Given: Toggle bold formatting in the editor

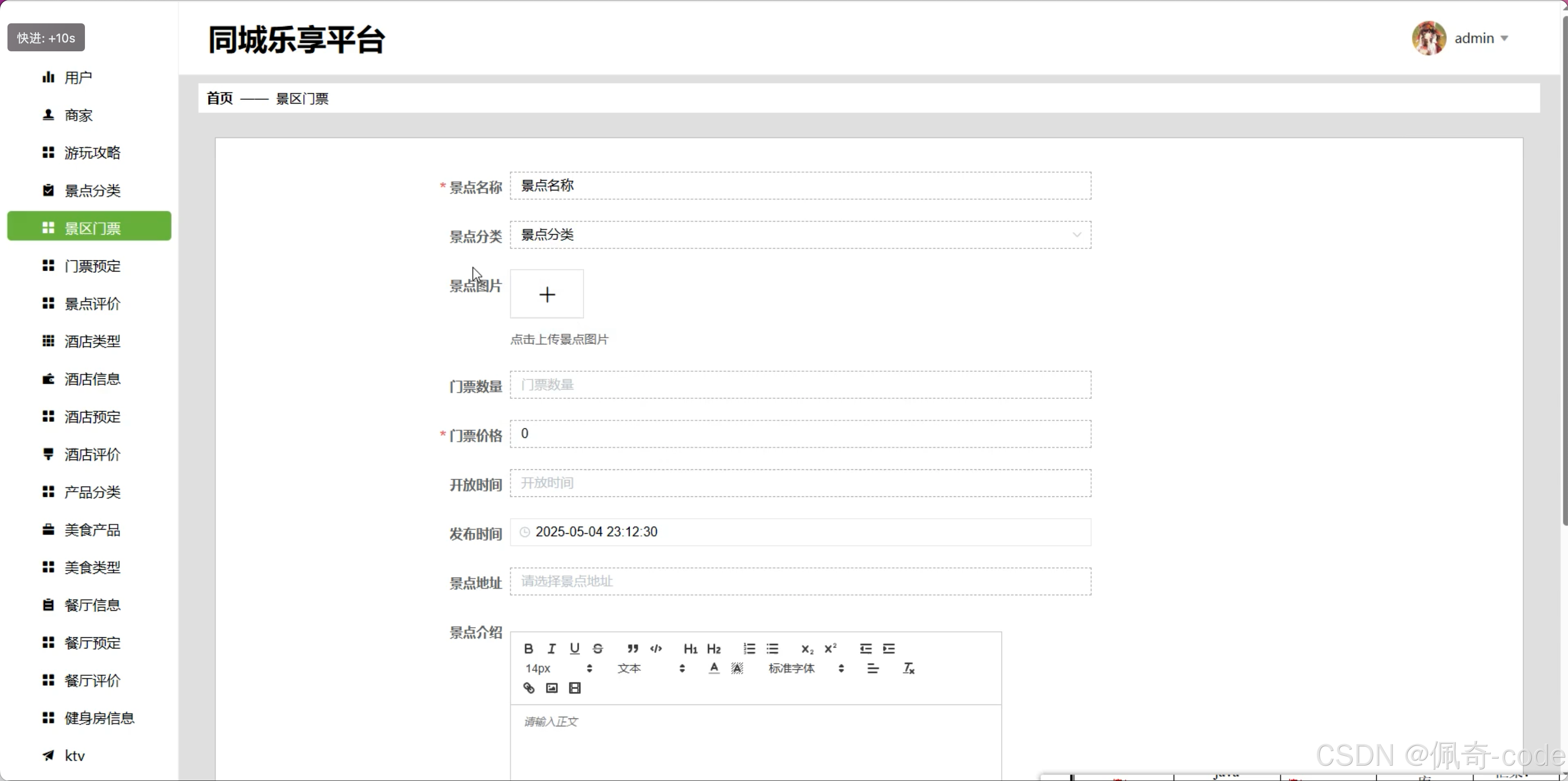Looking at the screenshot, I should 528,649.
